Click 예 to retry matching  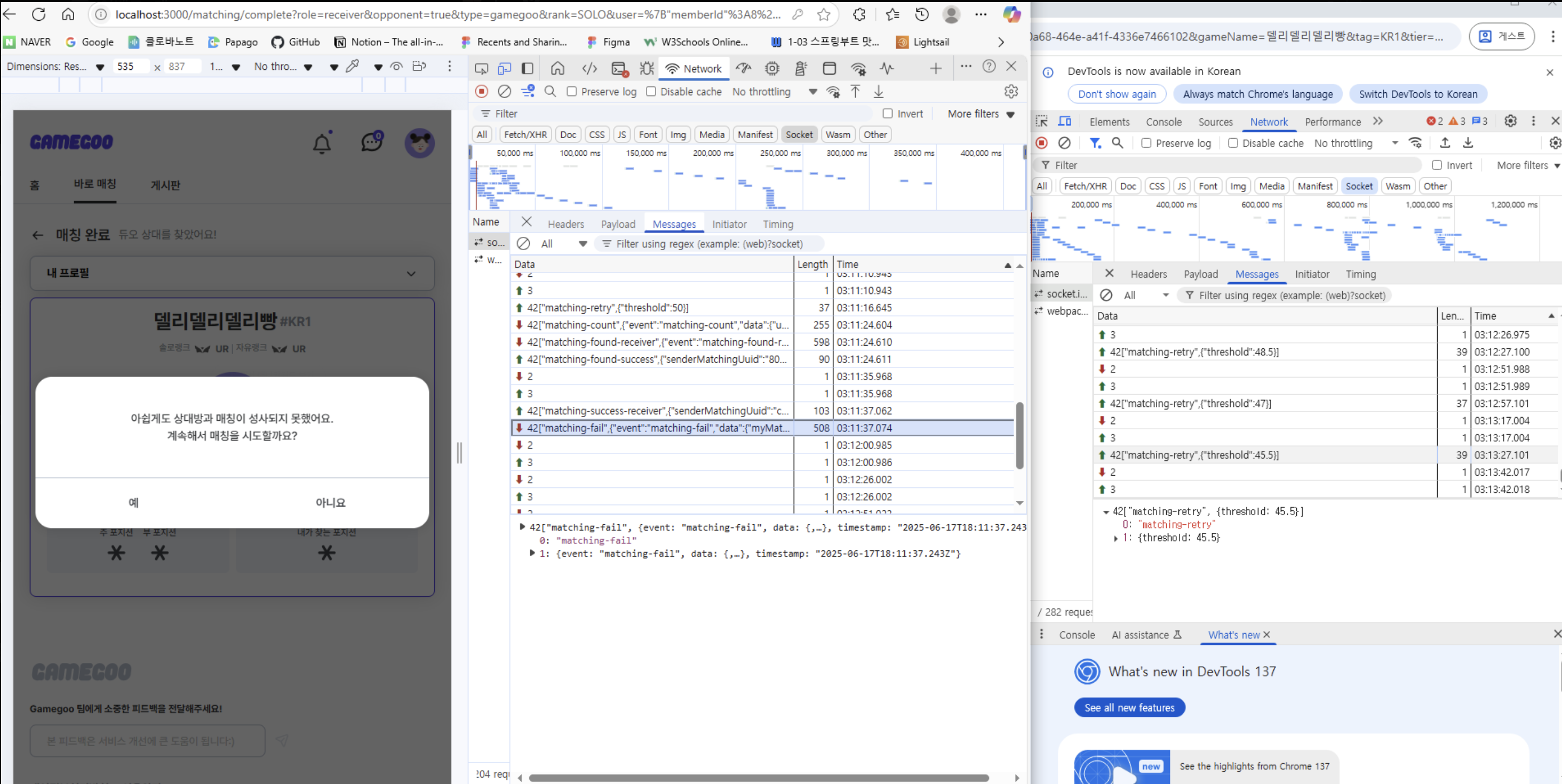pyautogui.click(x=133, y=502)
